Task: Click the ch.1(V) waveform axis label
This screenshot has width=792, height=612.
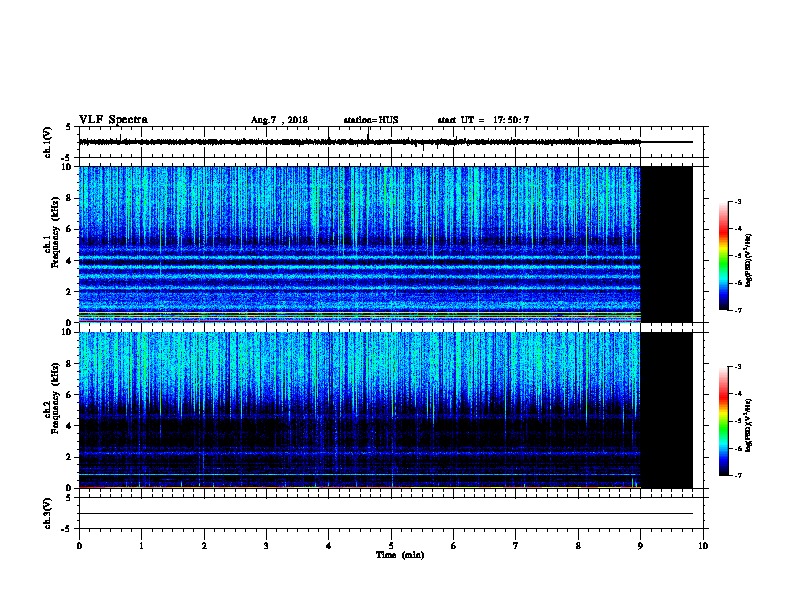Action: click(x=47, y=142)
